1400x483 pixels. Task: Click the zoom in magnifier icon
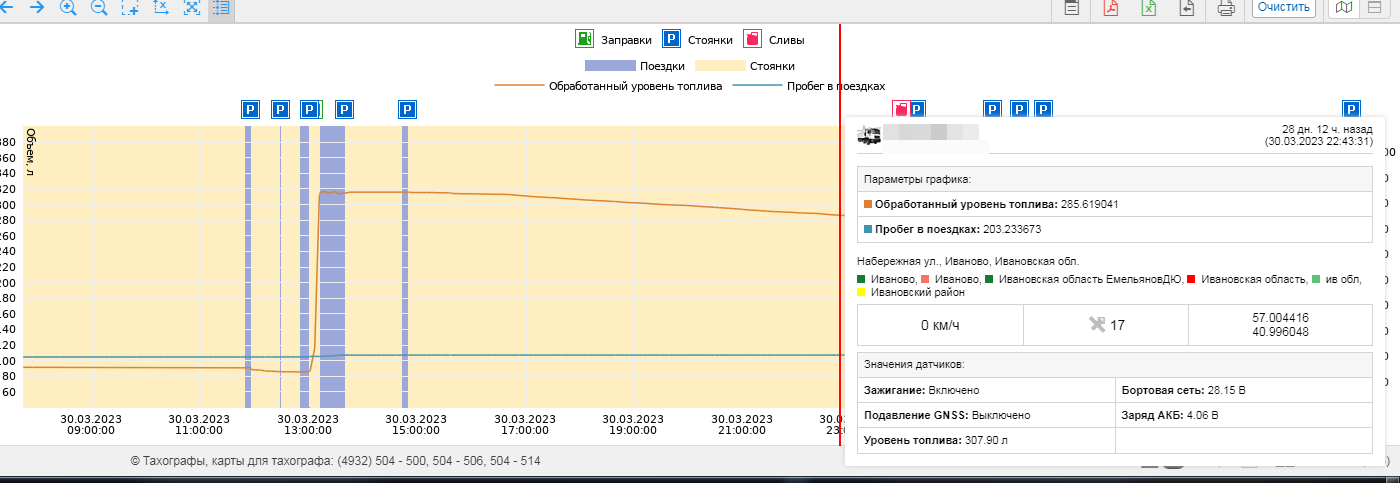click(x=68, y=8)
